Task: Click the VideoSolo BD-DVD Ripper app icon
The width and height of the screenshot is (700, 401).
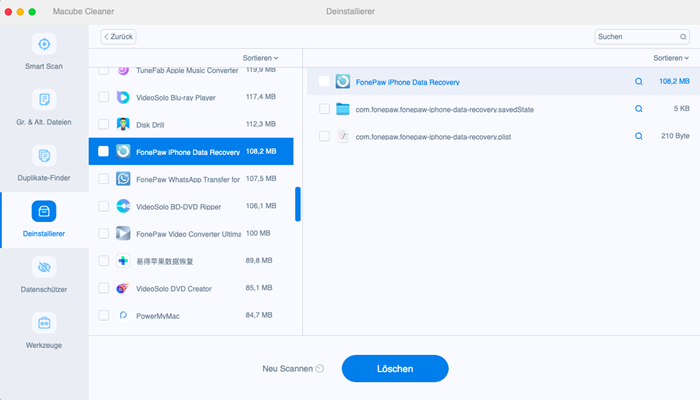Action: 123,206
